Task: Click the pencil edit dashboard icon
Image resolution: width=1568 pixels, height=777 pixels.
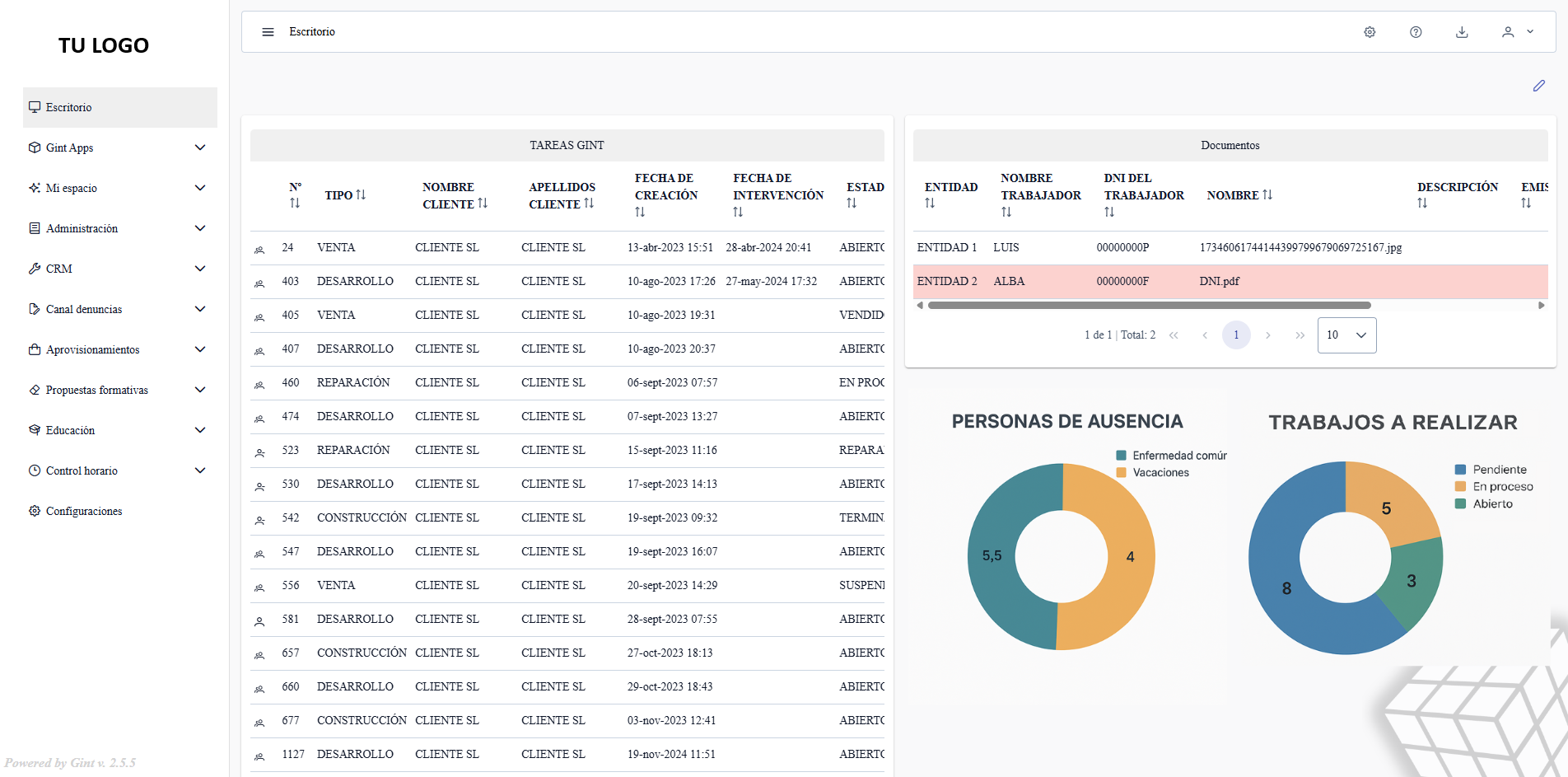Action: click(x=1538, y=86)
